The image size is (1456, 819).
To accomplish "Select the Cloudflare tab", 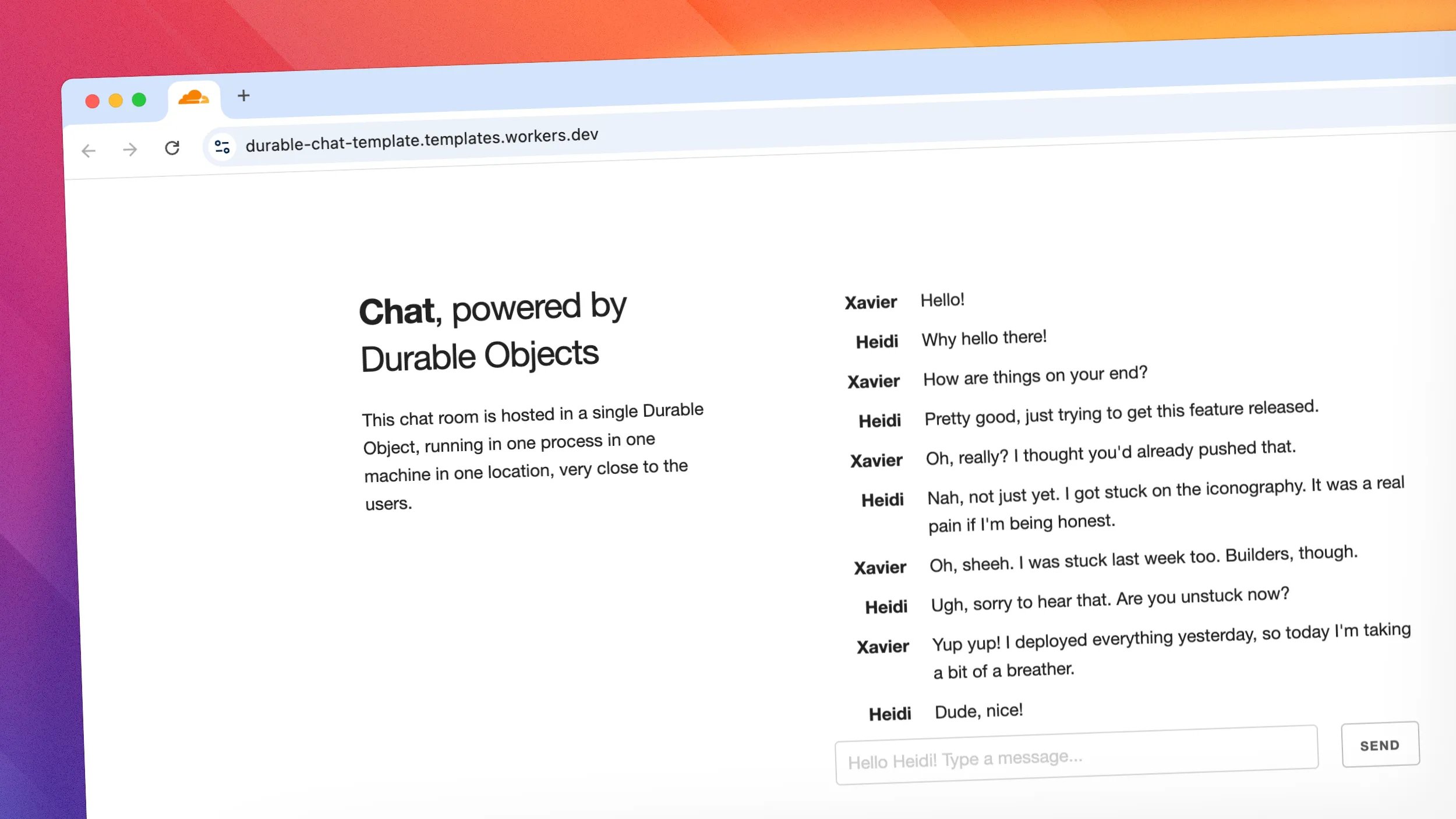I will [194, 98].
